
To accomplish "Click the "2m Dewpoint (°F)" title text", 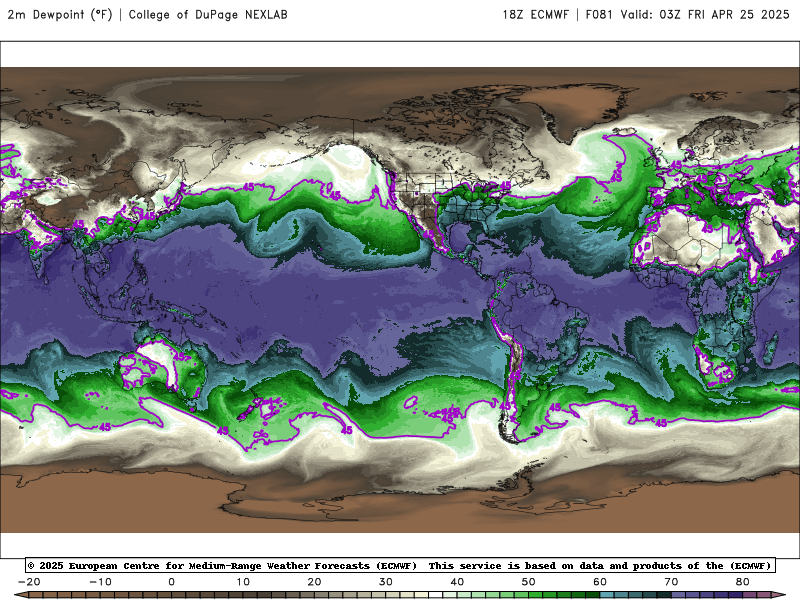I will (x=60, y=15).
